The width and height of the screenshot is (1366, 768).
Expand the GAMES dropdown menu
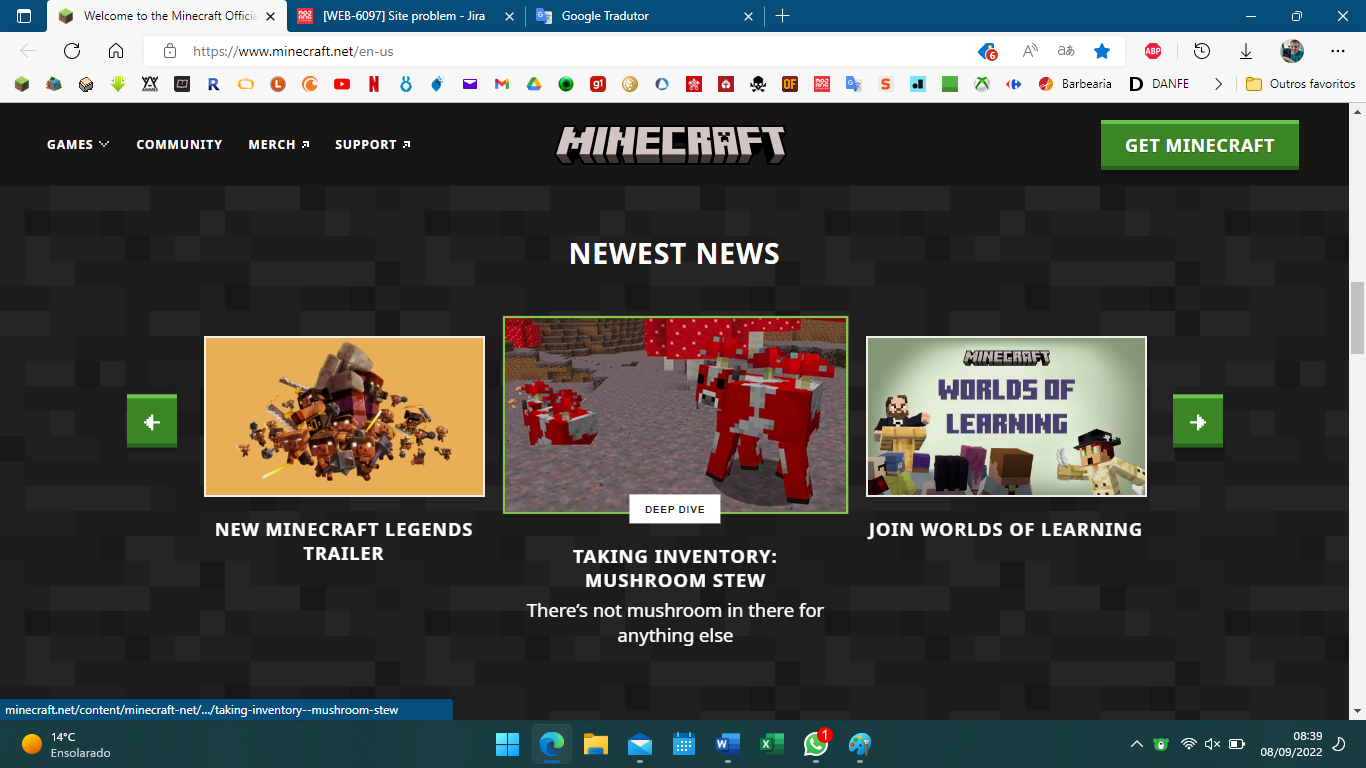click(x=78, y=145)
